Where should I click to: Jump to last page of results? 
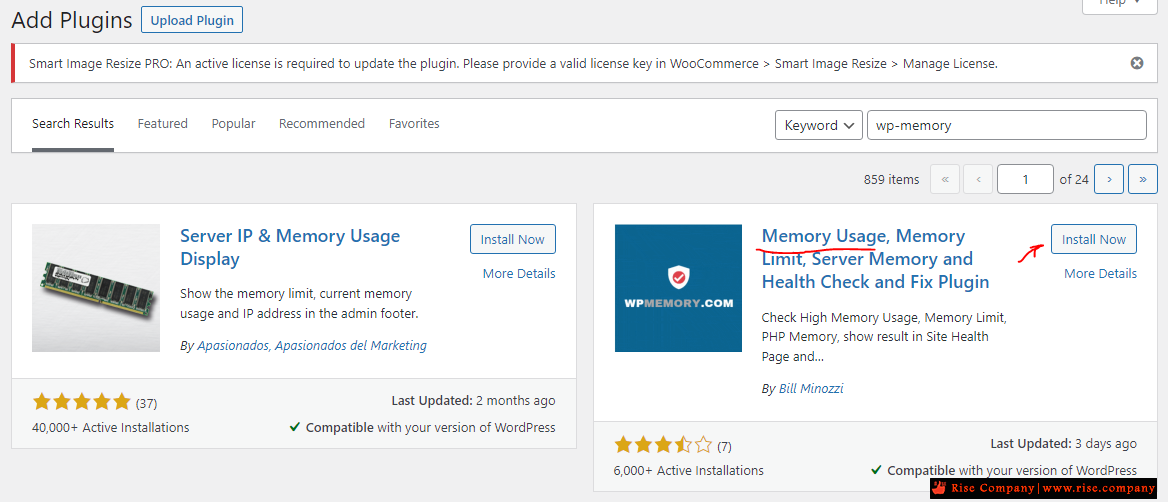[1143, 179]
